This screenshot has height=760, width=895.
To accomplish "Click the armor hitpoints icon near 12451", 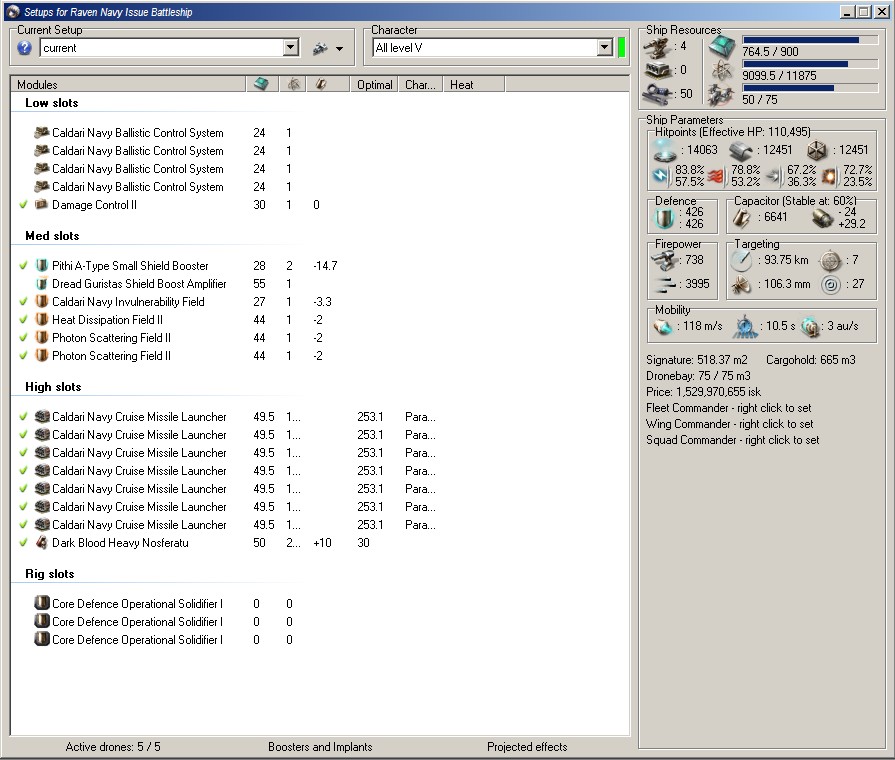I will click(x=740, y=150).
